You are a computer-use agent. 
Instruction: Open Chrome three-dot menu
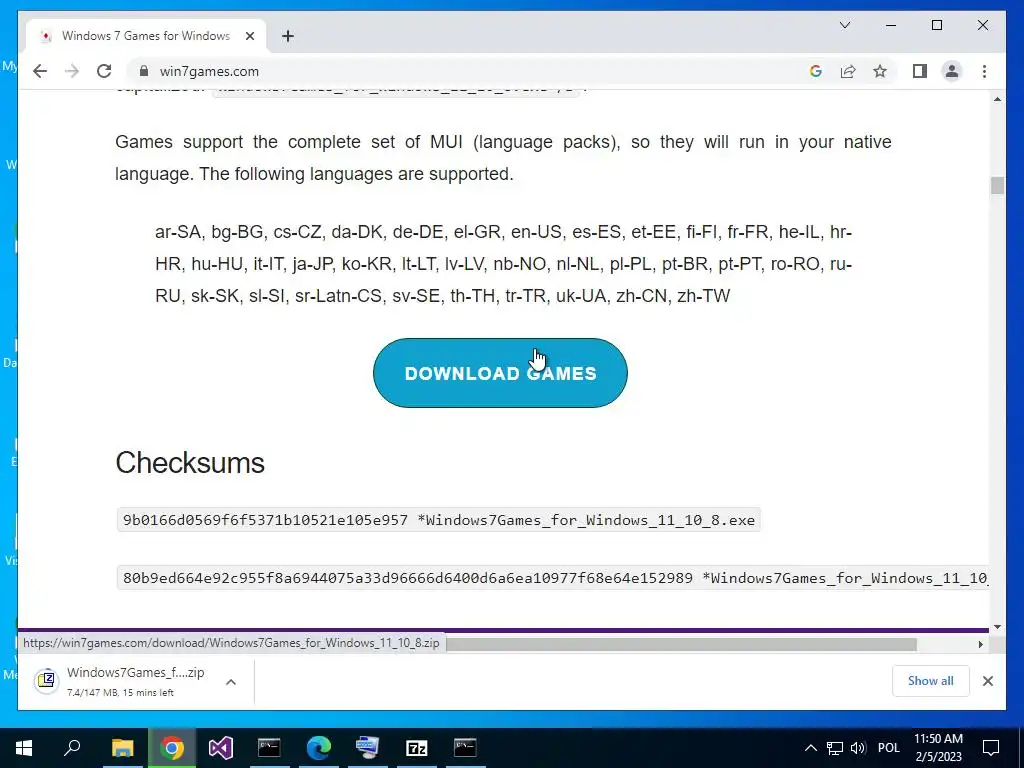pos(984,71)
